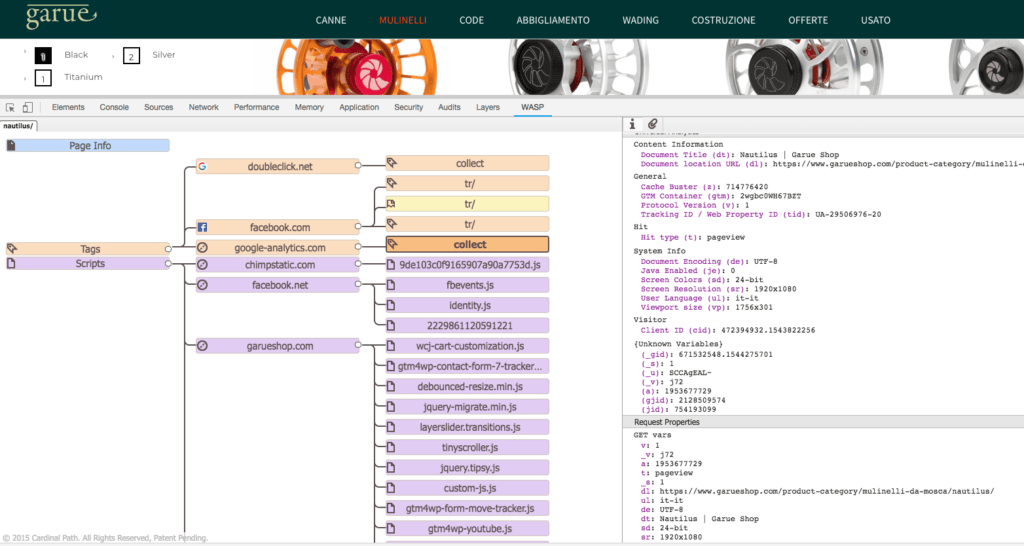Collapse the google-analytics.com connector circle
This screenshot has width=1024, height=546.
point(358,247)
